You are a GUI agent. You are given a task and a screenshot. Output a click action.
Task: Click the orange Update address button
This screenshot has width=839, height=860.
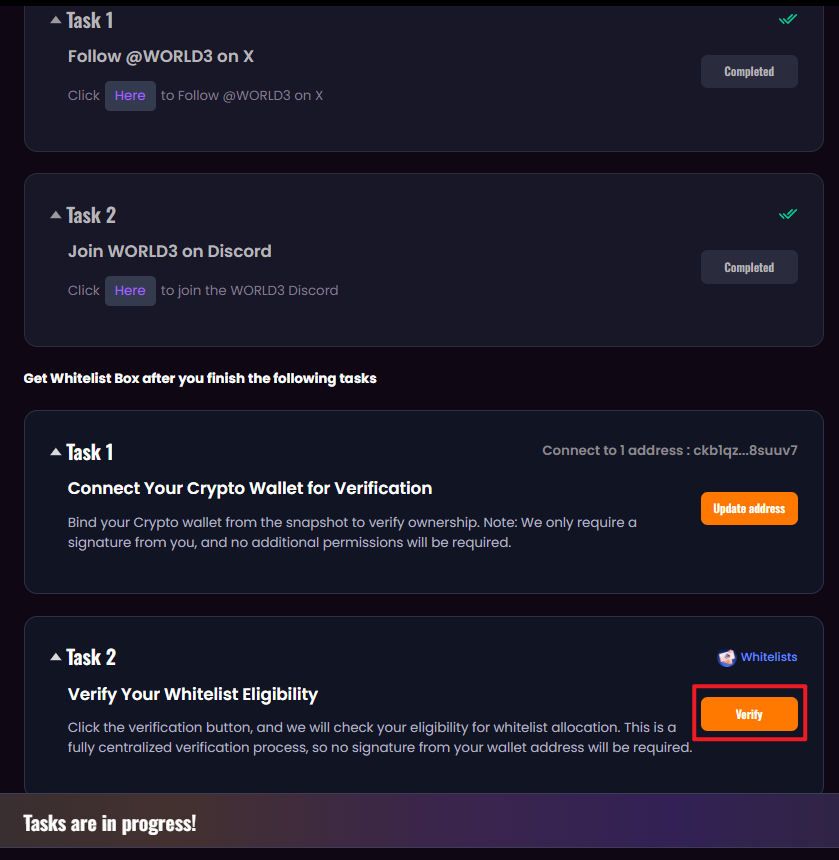point(749,508)
